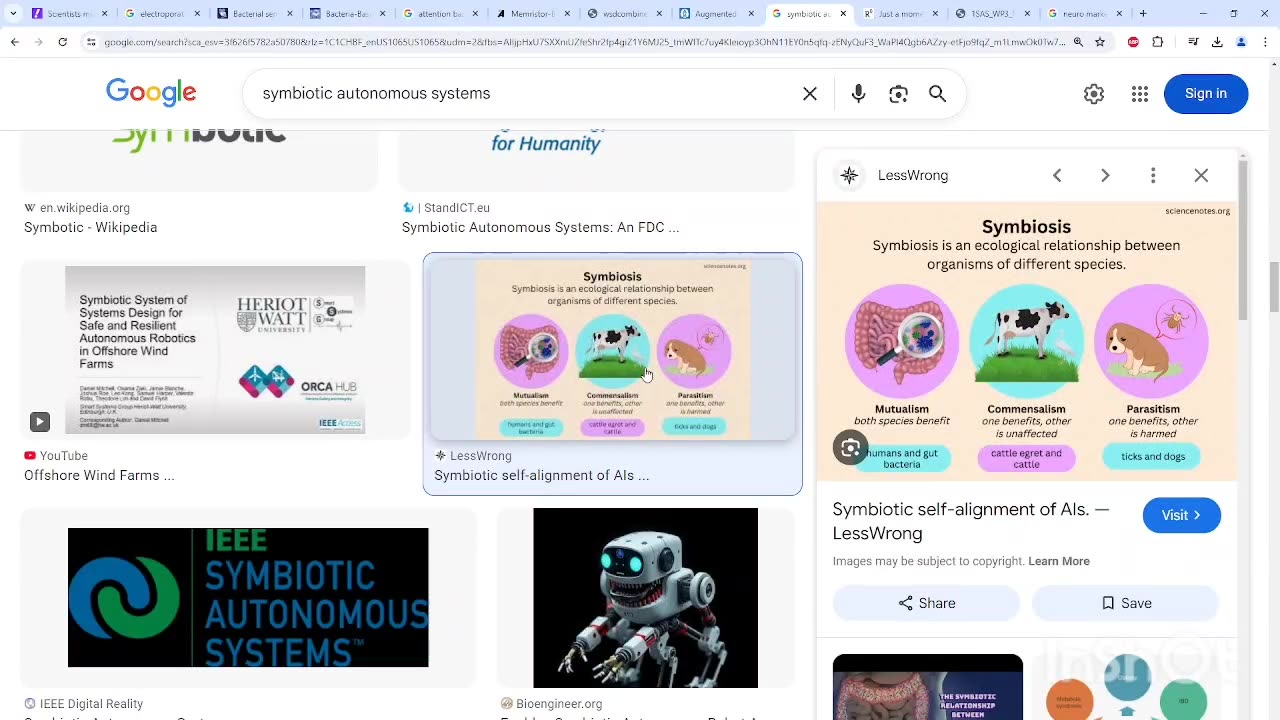Open LessWrong source in preview header
Viewport: 1280px width, 720px height.
[x=912, y=175]
